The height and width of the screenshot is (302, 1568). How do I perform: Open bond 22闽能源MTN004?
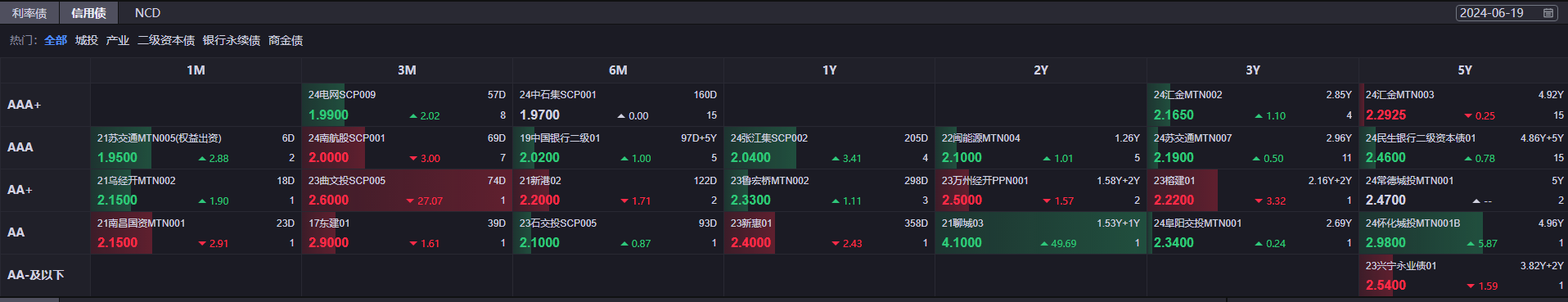tap(980, 138)
